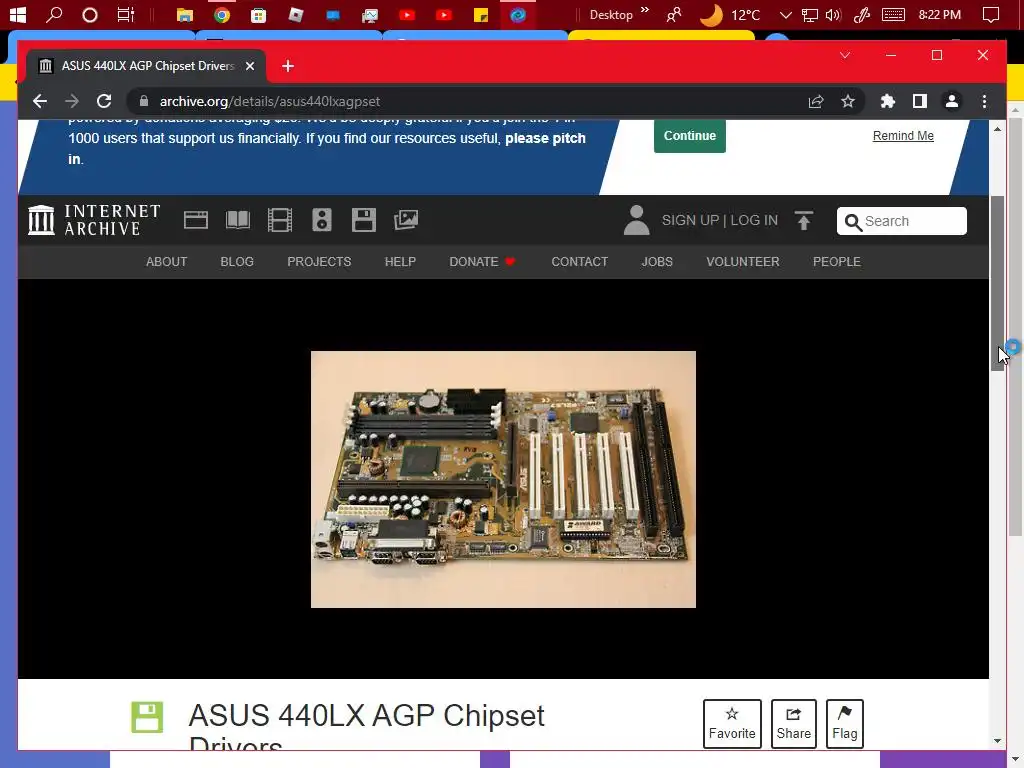
Task: Open Task View in the taskbar
Action: pyautogui.click(x=125, y=14)
